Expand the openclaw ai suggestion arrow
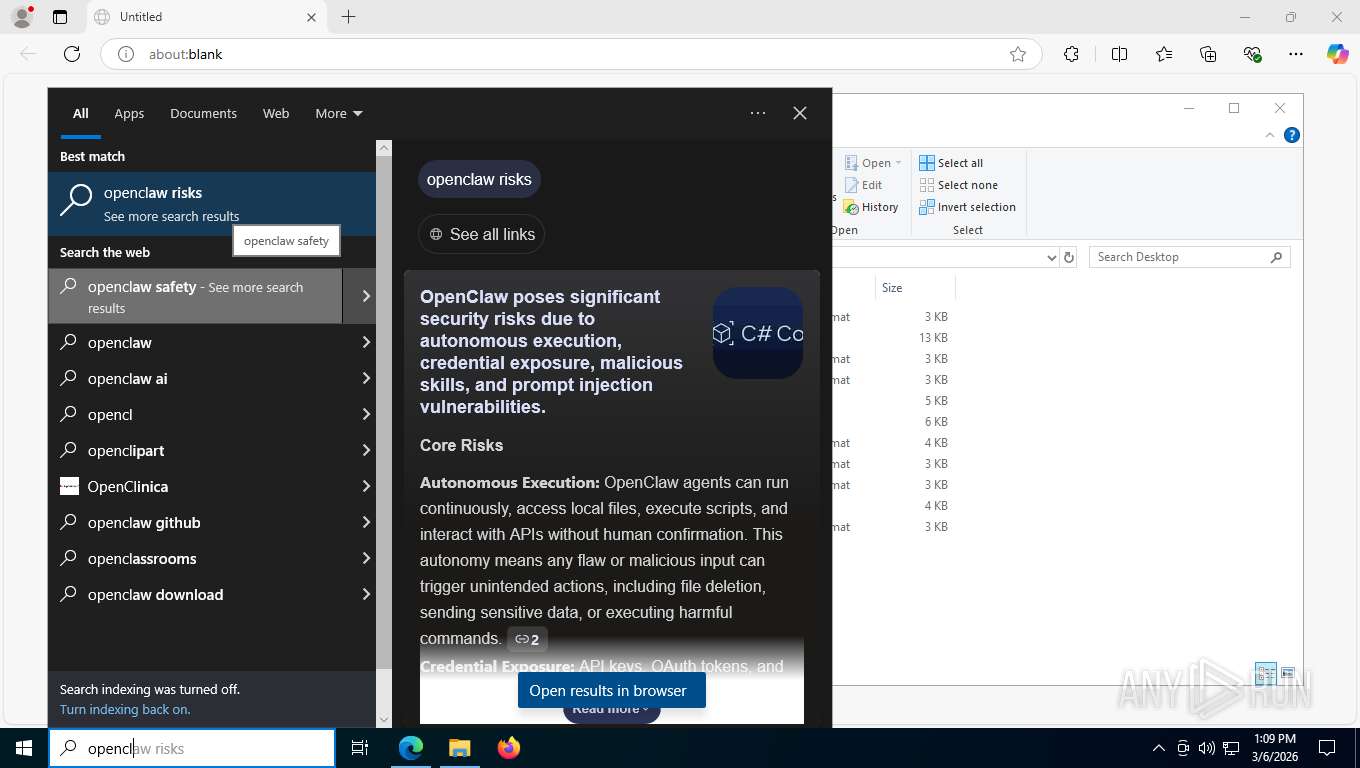This screenshot has height=768, width=1360. (366, 378)
